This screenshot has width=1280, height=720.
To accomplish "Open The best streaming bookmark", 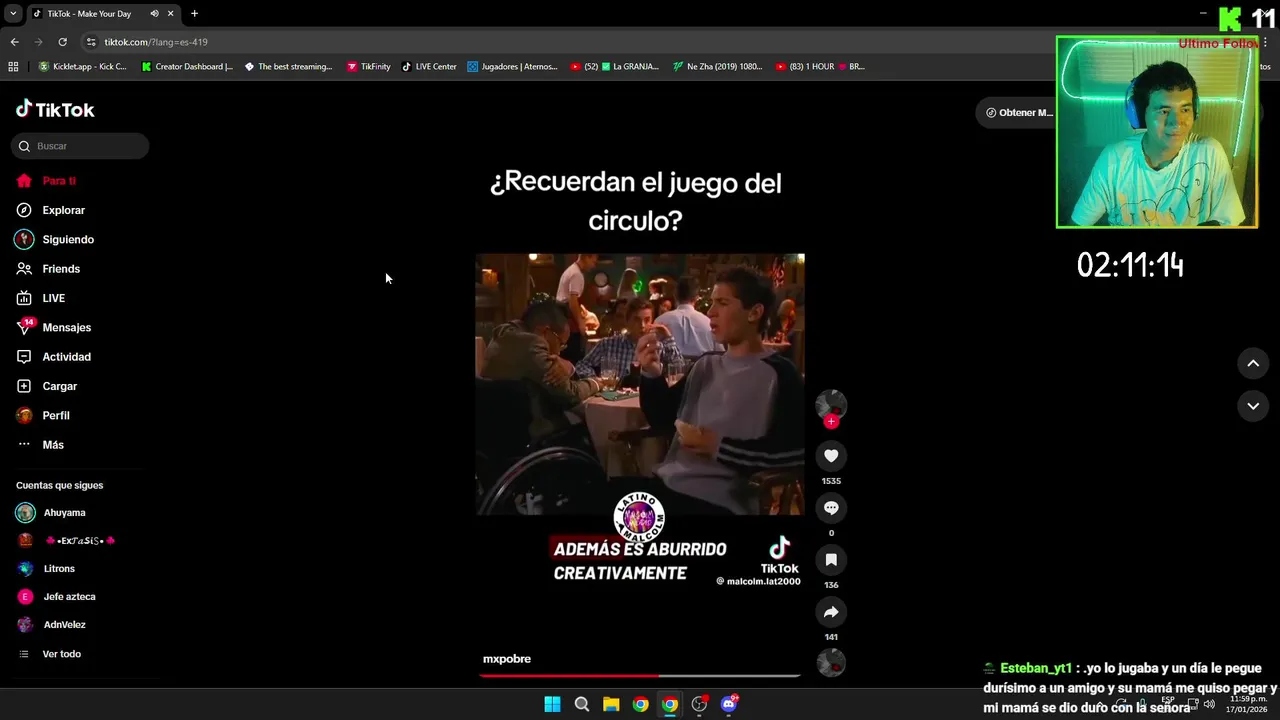I will (288, 67).
